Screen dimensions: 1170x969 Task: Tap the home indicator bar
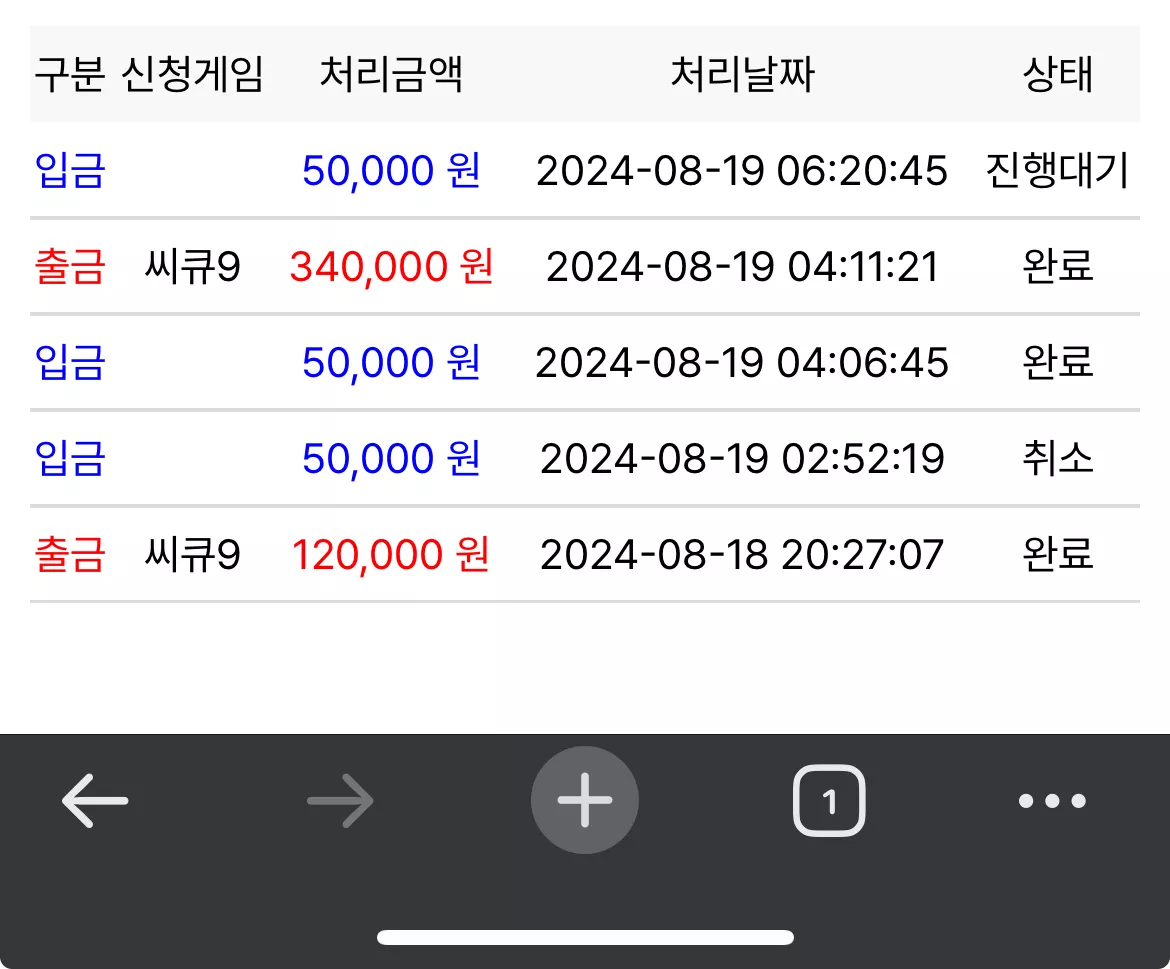[585, 938]
